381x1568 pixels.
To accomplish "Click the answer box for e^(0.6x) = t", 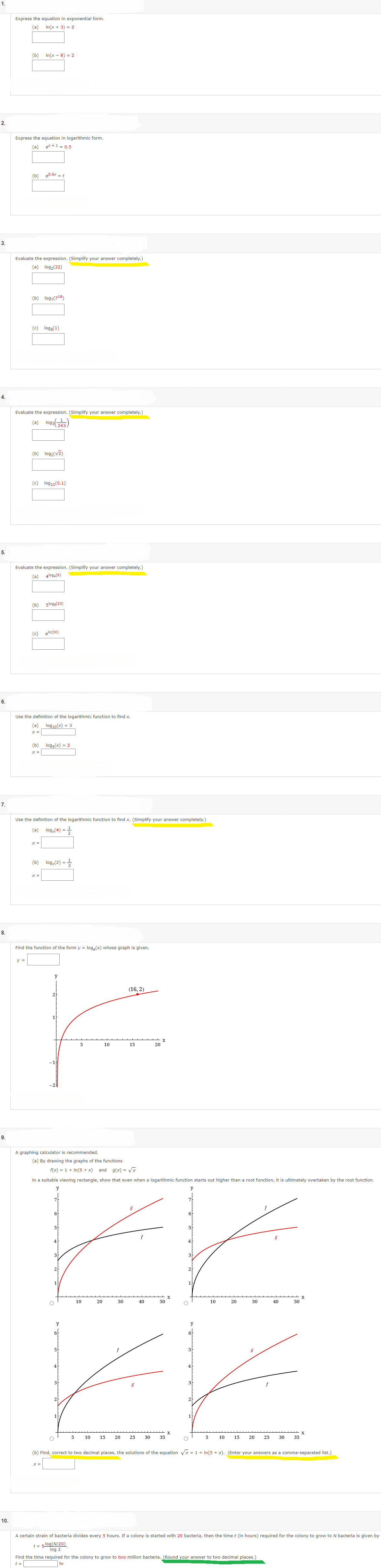I will [x=48, y=186].
